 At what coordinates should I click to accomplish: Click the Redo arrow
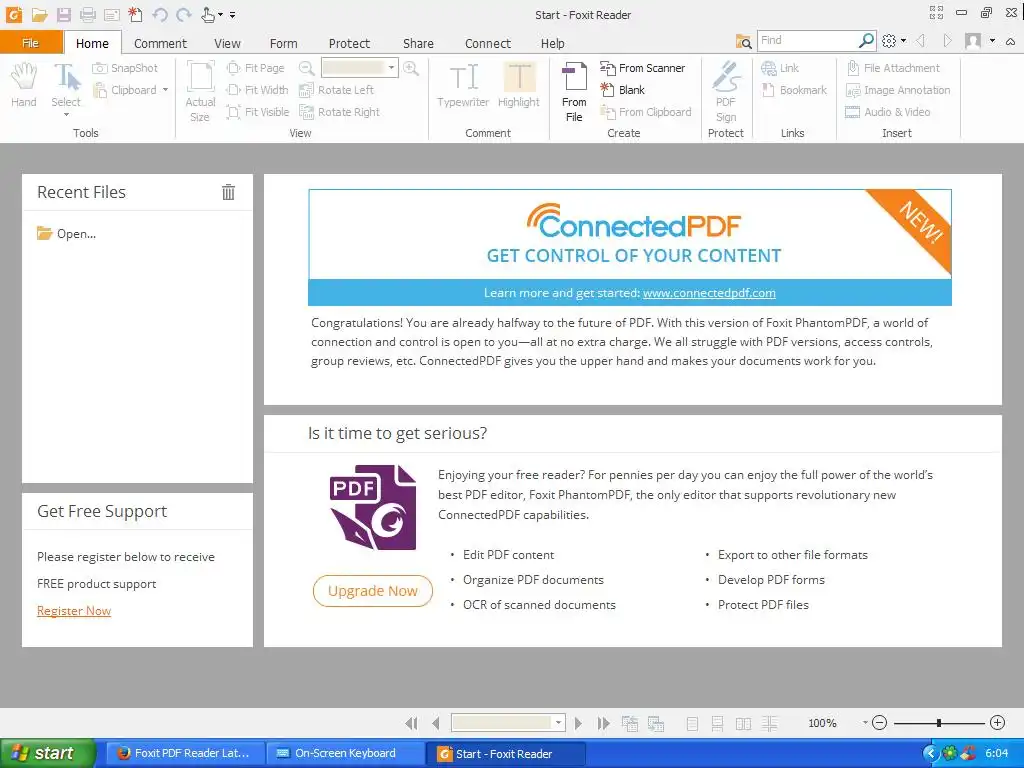pyautogui.click(x=184, y=14)
